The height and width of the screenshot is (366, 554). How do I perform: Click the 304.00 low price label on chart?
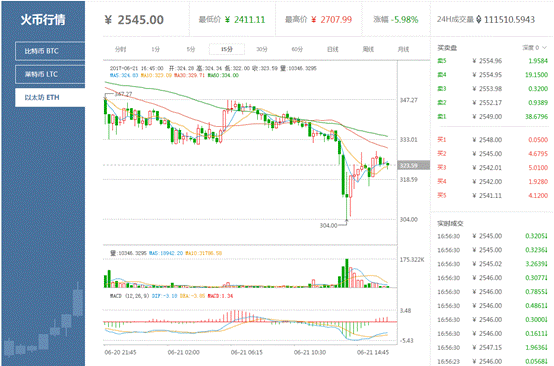point(328,225)
